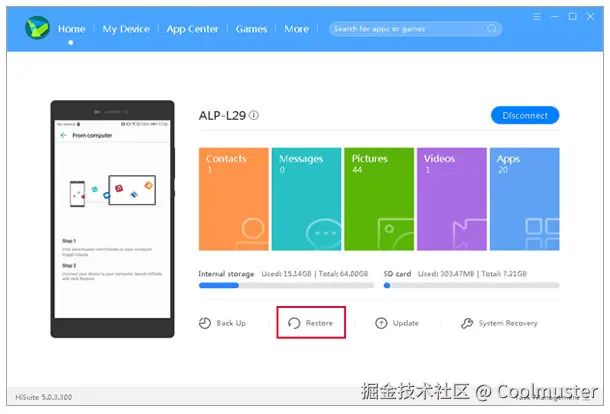The height and width of the screenshot is (414, 610).
Task: Click the System Recovery wrench icon
Action: pyautogui.click(x=467, y=323)
